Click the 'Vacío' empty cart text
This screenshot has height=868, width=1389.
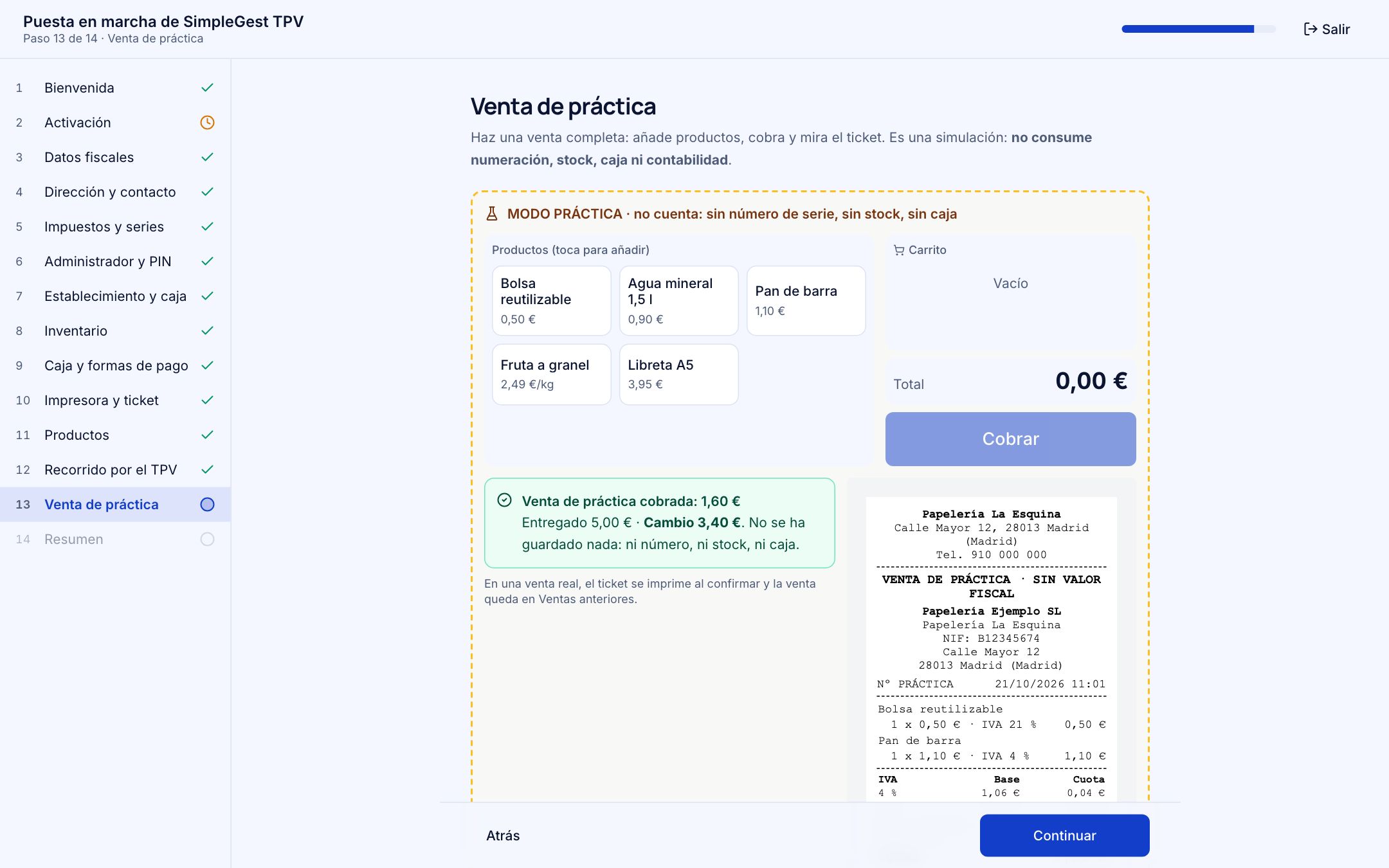pyautogui.click(x=1010, y=284)
